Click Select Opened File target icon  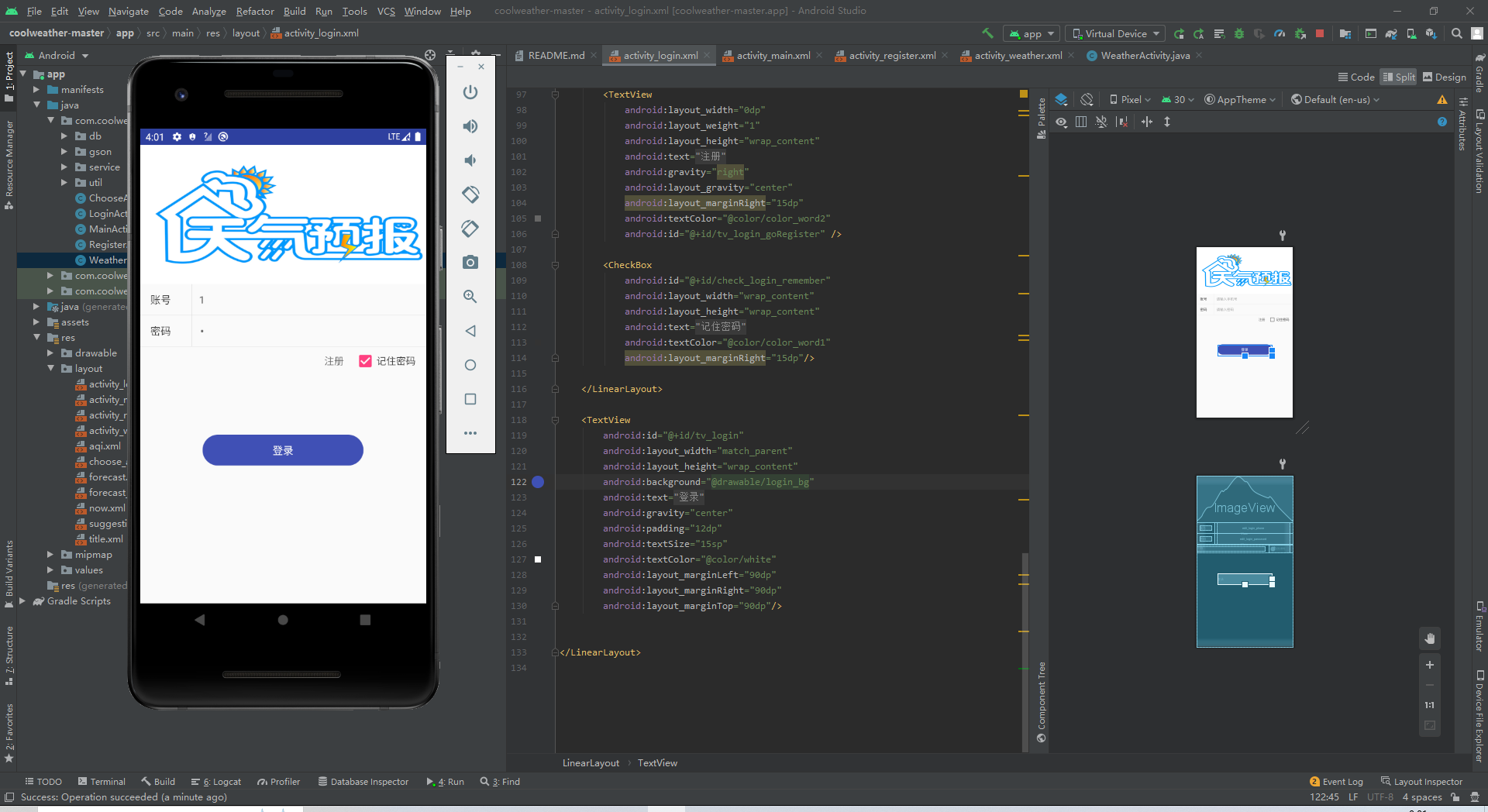pyautogui.click(x=430, y=55)
